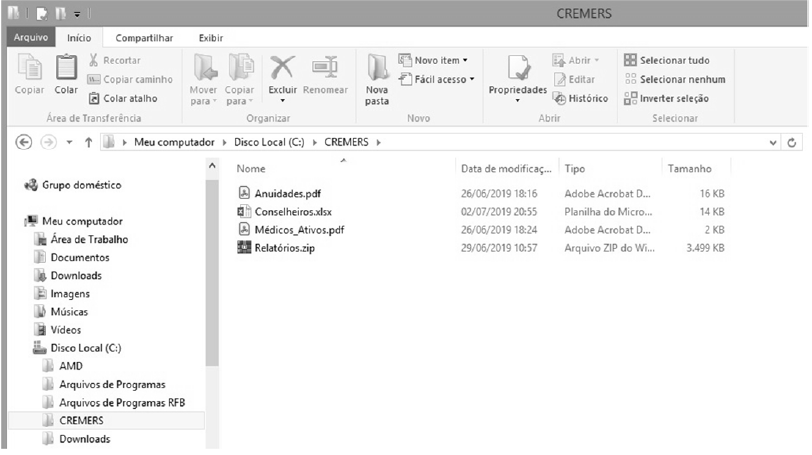The height and width of the screenshot is (455, 812).
Task: Open the Abrir dropdown arrow
Action: [597, 61]
